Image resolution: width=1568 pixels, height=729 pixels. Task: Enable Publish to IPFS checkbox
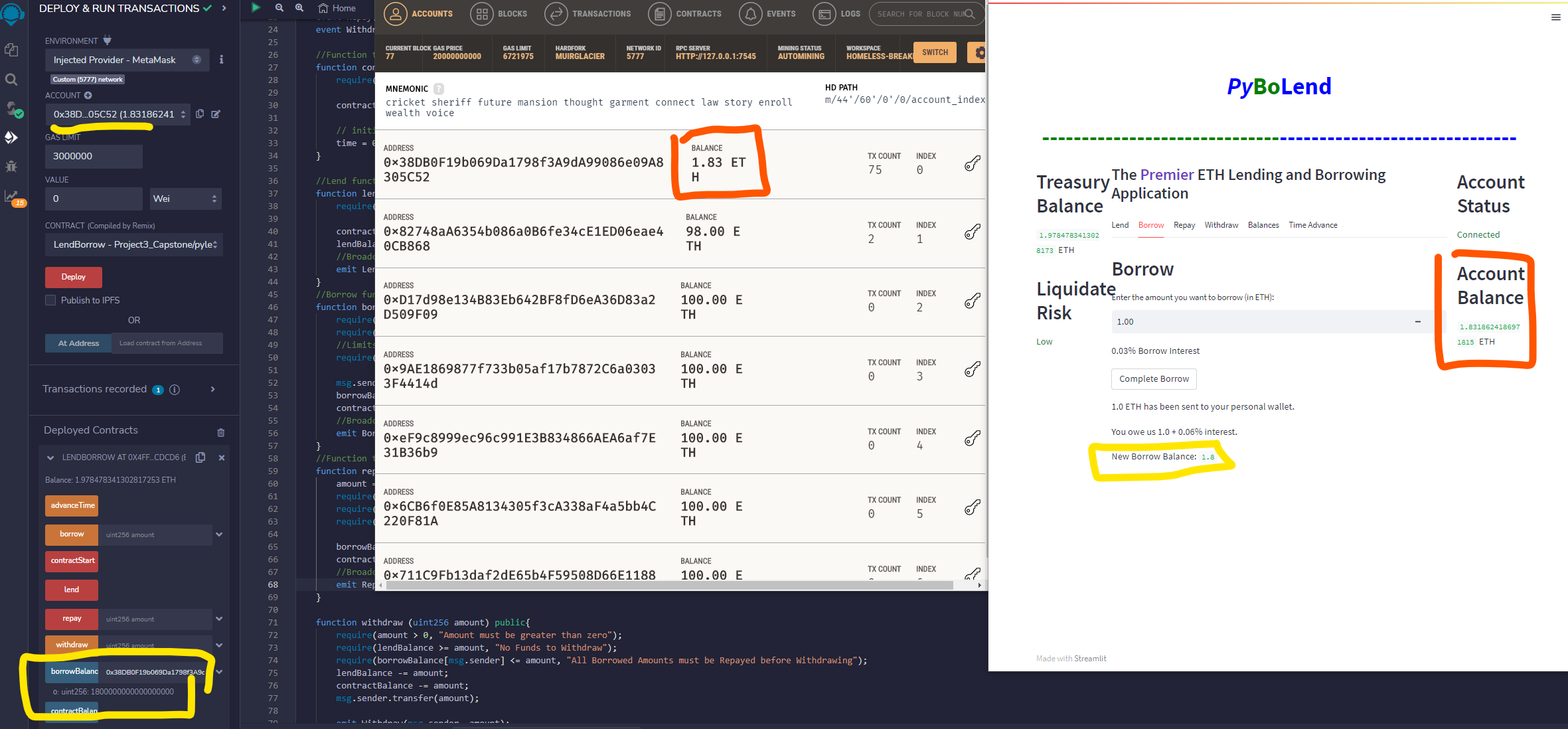click(50, 300)
